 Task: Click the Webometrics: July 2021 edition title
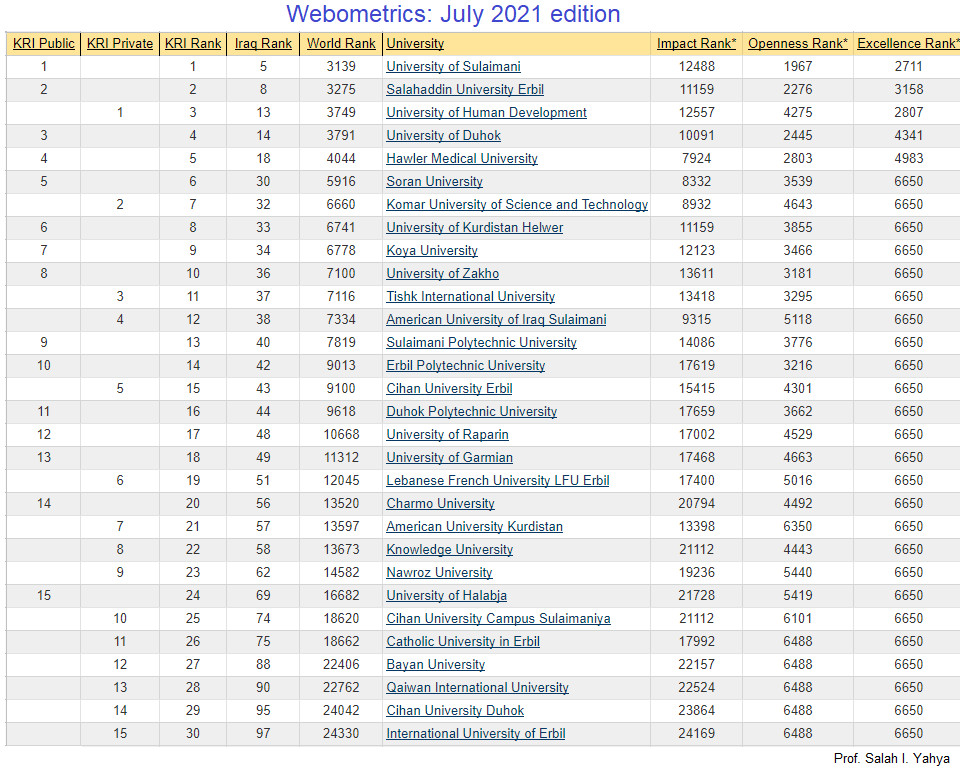(x=453, y=14)
